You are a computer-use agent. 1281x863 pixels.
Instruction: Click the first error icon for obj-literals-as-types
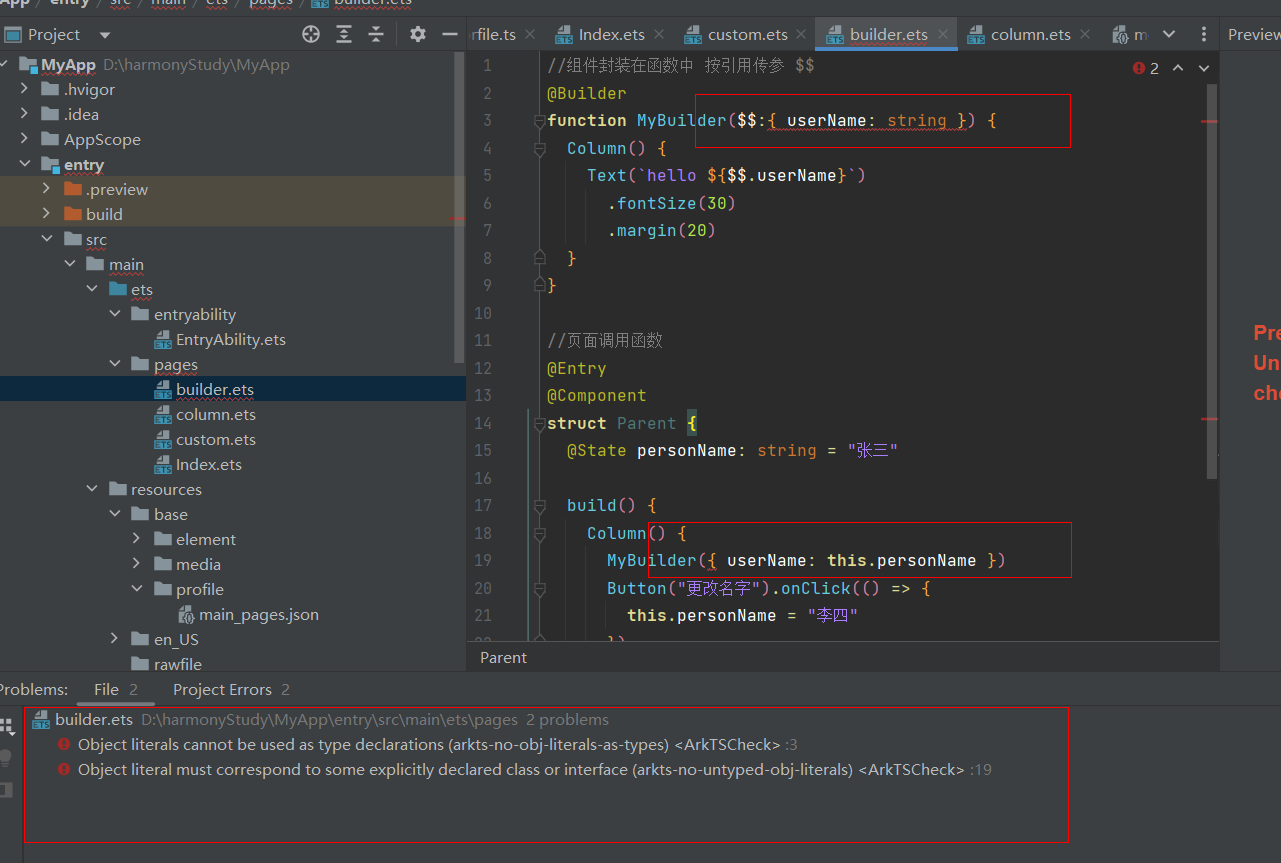click(65, 744)
